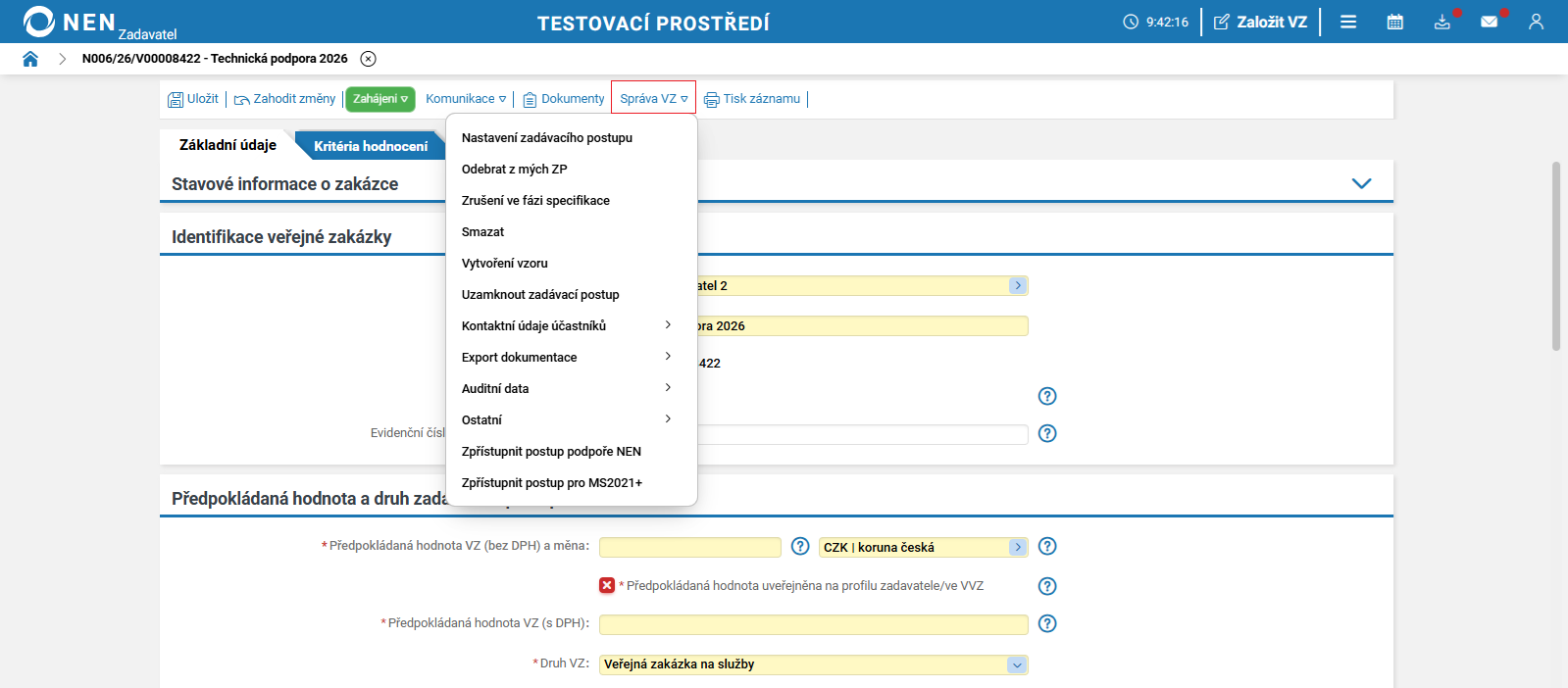The image size is (1568, 688).
Task: Click the name field ending 'ra 2026'
Action: (x=862, y=326)
